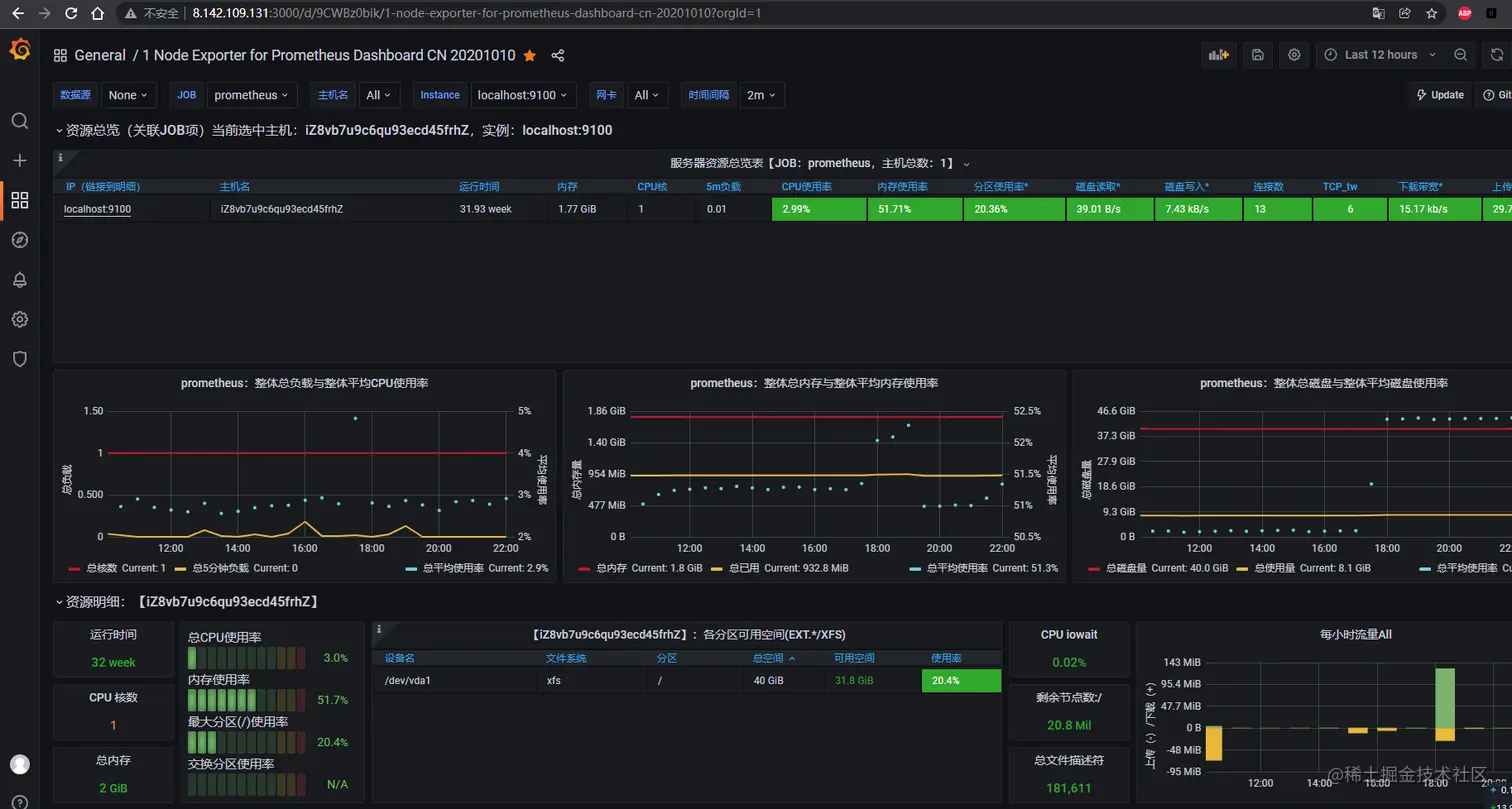Save the dashboard using the save icon

(1257, 55)
